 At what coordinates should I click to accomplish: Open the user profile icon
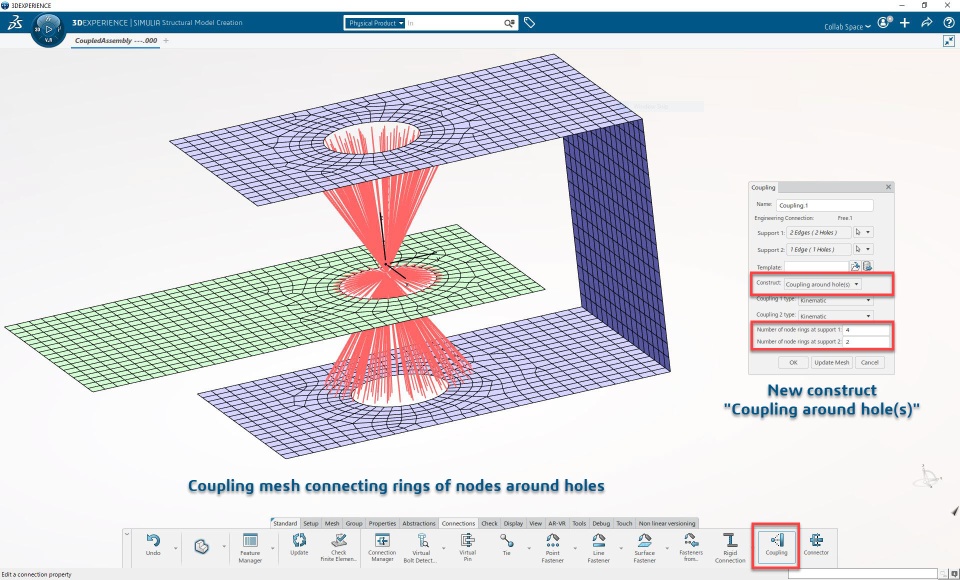pyautogui.click(x=883, y=23)
